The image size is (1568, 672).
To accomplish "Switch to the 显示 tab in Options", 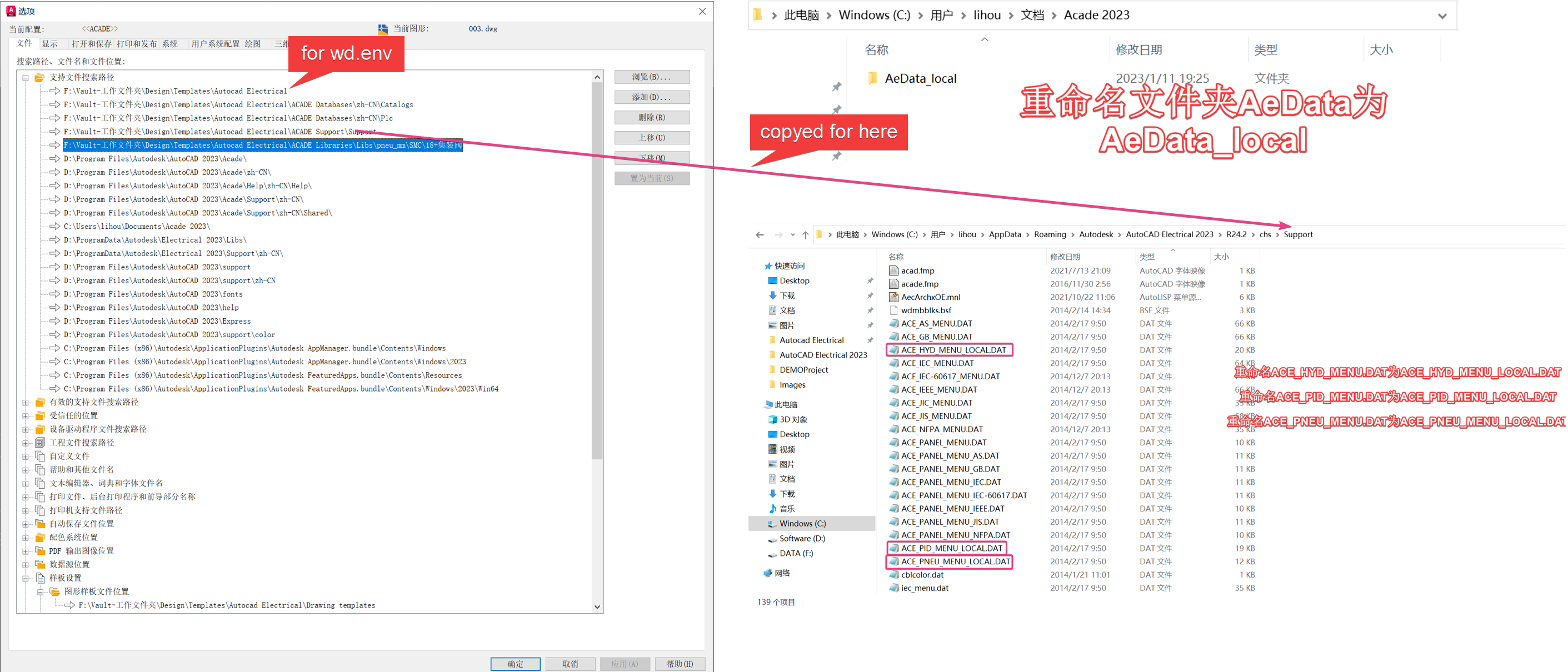I will [52, 43].
